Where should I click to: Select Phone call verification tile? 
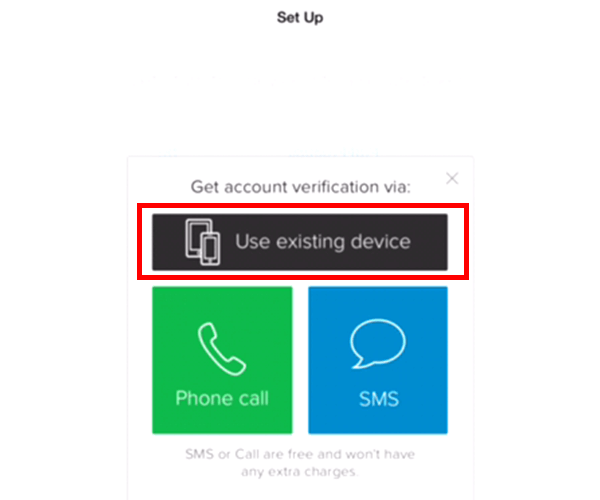tap(222, 360)
